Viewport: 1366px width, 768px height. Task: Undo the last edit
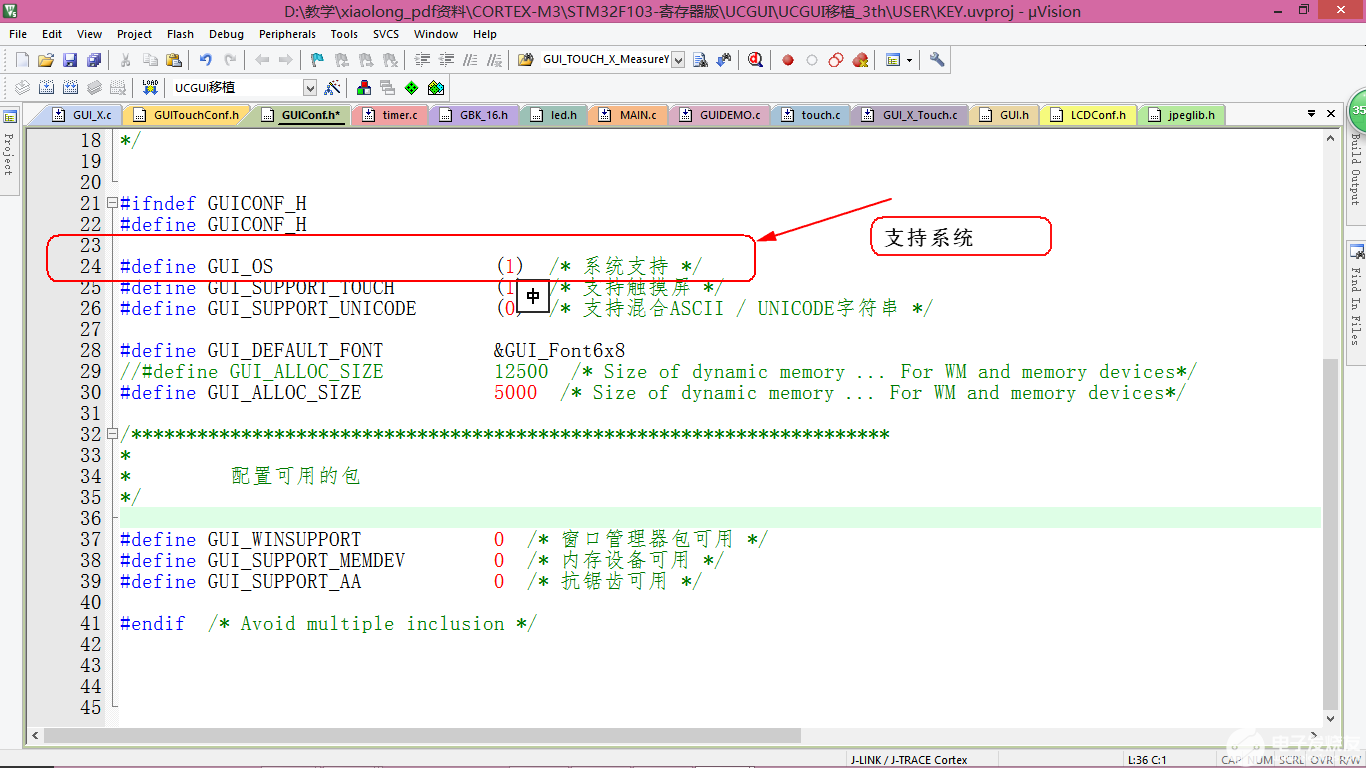206,60
